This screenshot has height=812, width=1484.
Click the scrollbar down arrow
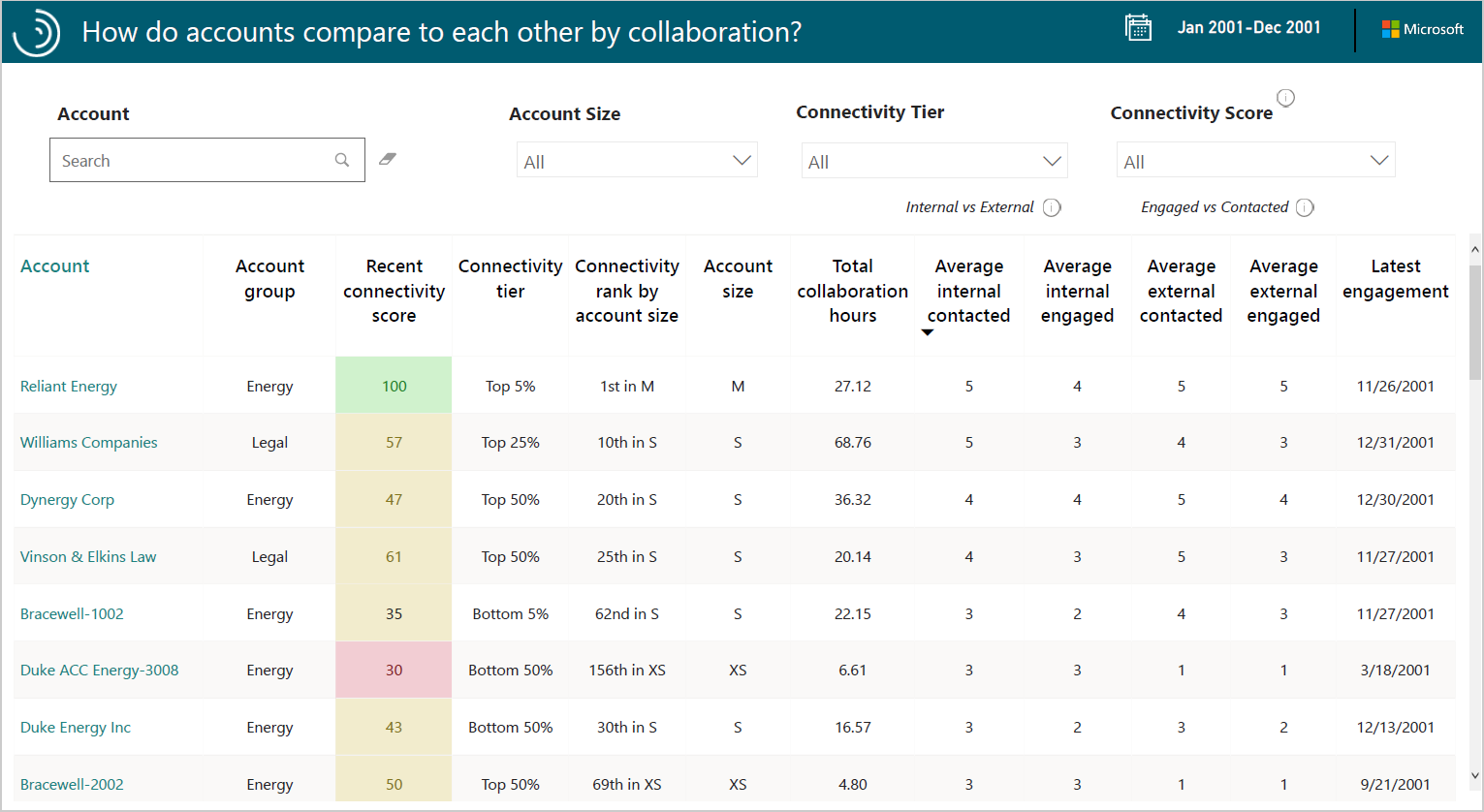[1475, 775]
